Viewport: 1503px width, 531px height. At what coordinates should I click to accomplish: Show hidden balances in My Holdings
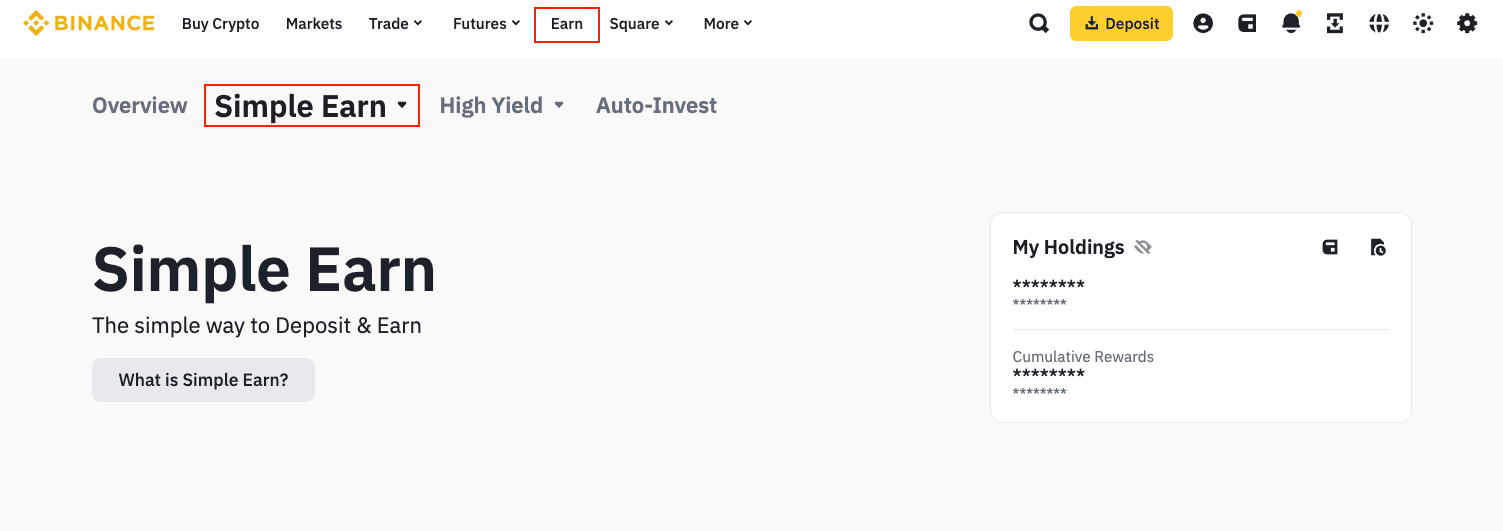(x=1143, y=247)
